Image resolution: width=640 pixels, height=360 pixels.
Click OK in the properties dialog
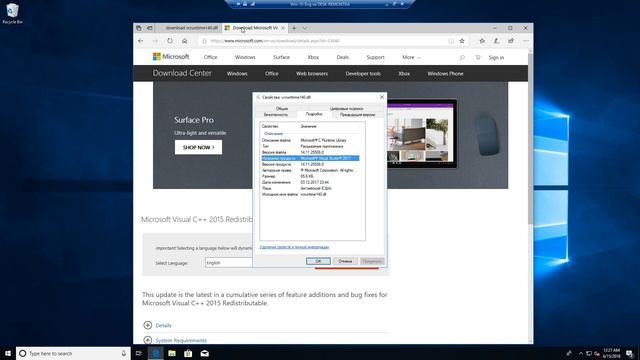pyautogui.click(x=318, y=261)
